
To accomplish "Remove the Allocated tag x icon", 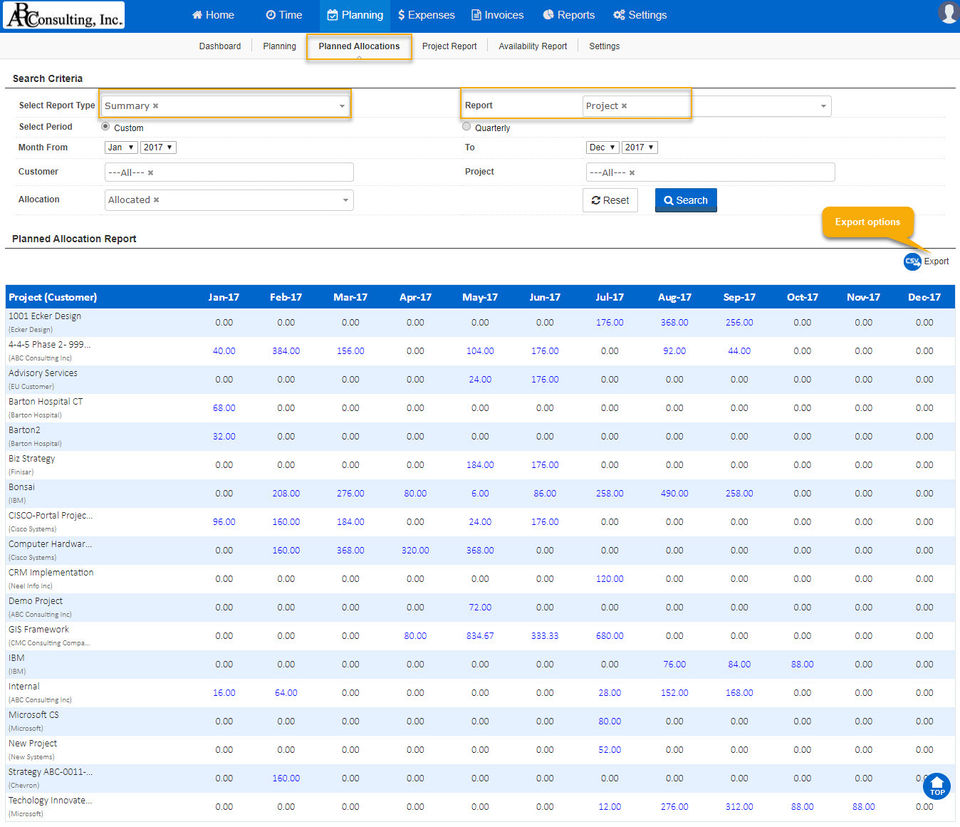I will (156, 200).
